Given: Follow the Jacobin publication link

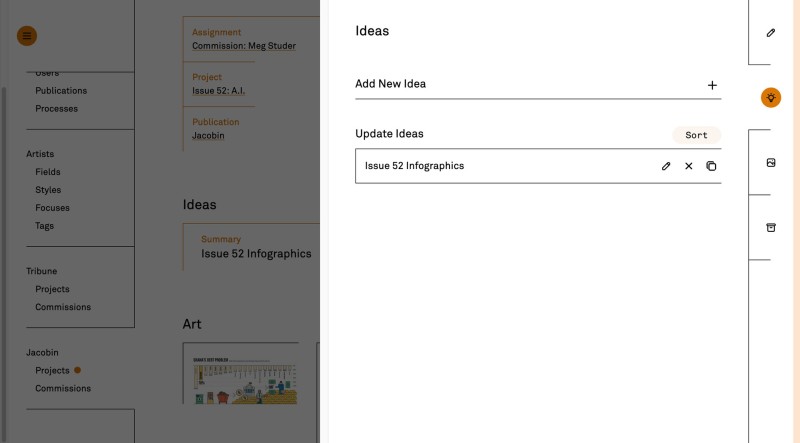Looking at the screenshot, I should 208,135.
